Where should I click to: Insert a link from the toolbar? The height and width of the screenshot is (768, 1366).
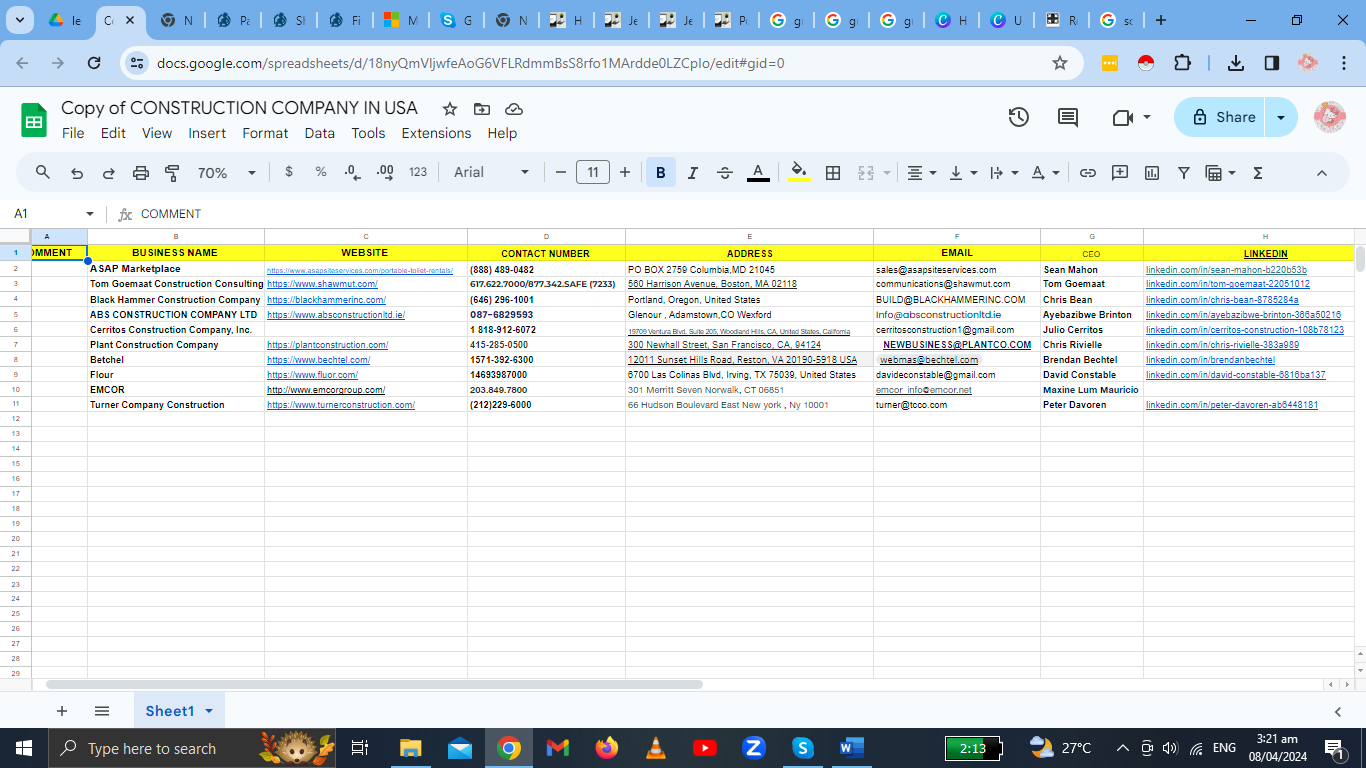[x=1088, y=172]
